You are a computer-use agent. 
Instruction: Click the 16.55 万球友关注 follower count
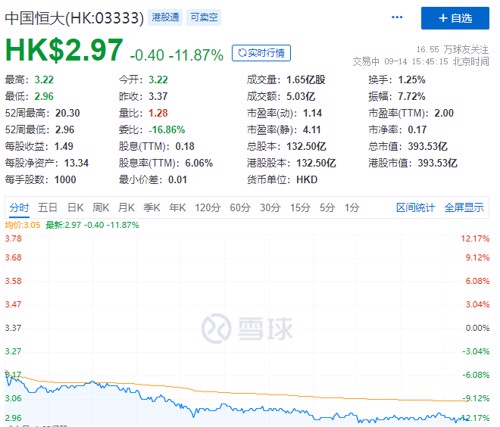pos(452,50)
